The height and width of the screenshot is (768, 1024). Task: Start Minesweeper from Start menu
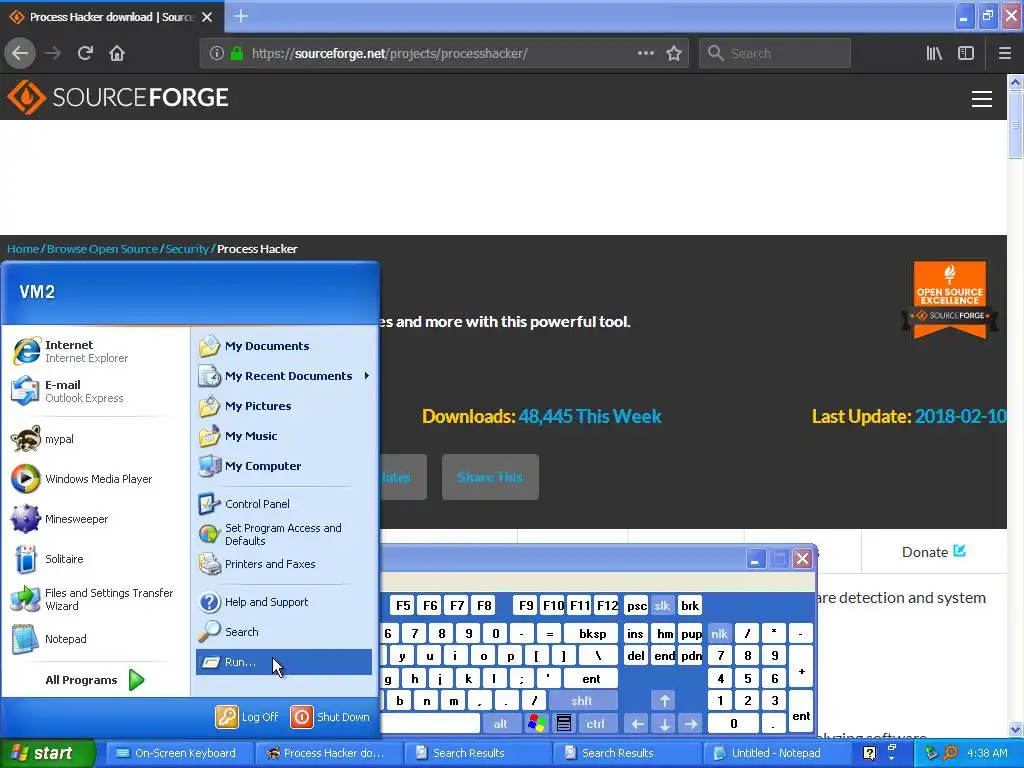click(x=95, y=519)
